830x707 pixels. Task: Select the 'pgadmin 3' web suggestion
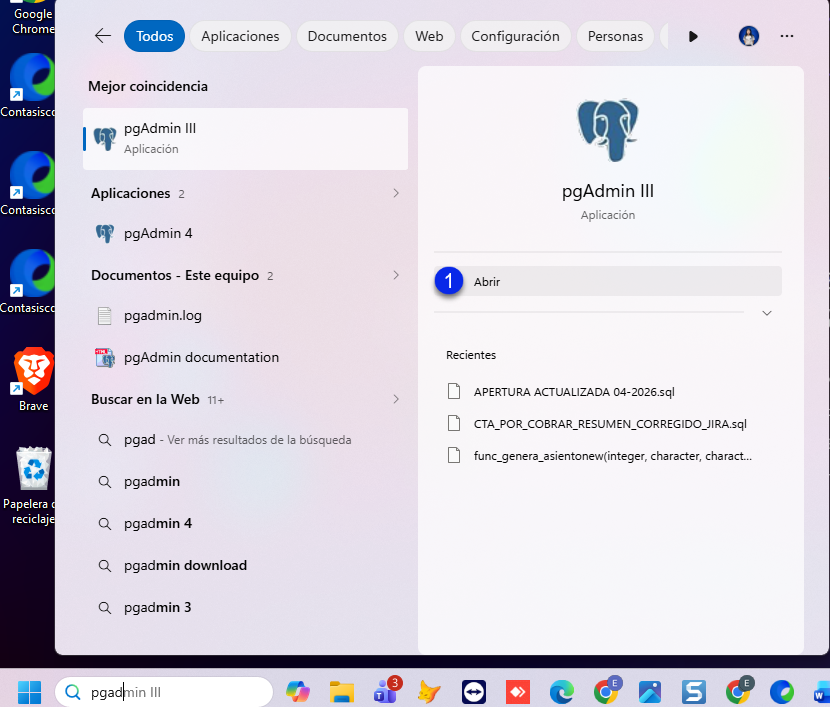tap(246, 608)
